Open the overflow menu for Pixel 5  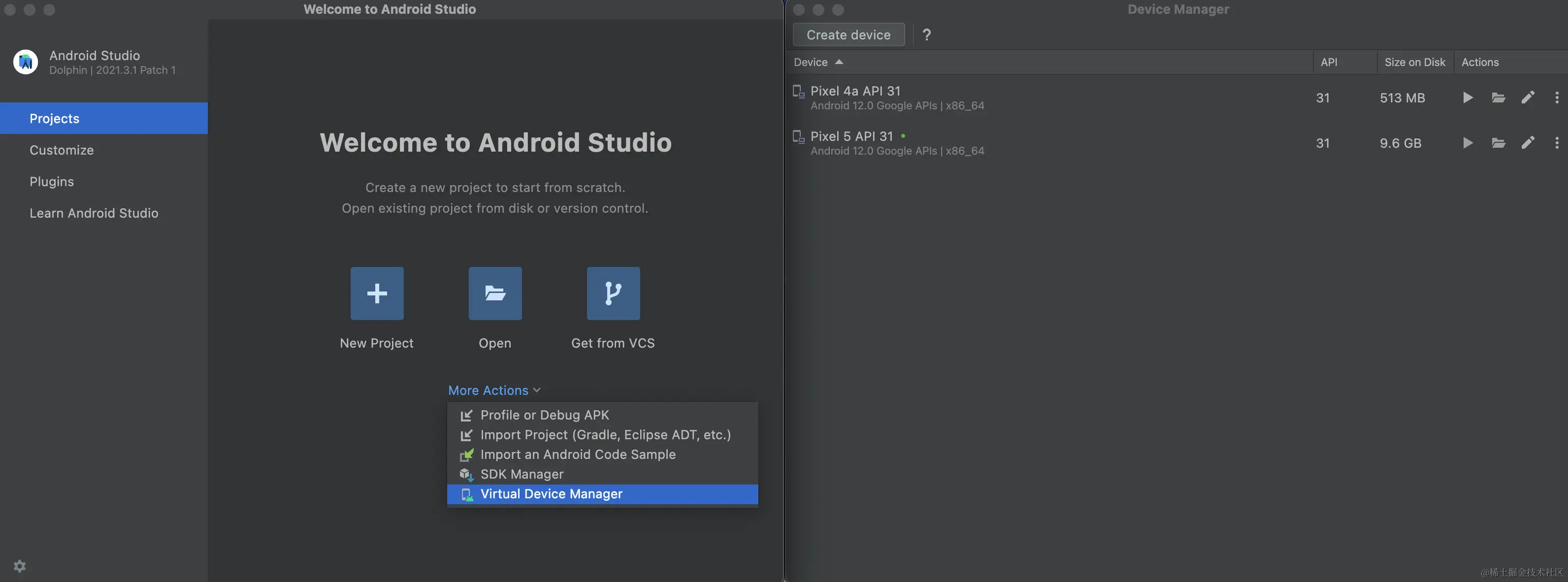[1557, 143]
